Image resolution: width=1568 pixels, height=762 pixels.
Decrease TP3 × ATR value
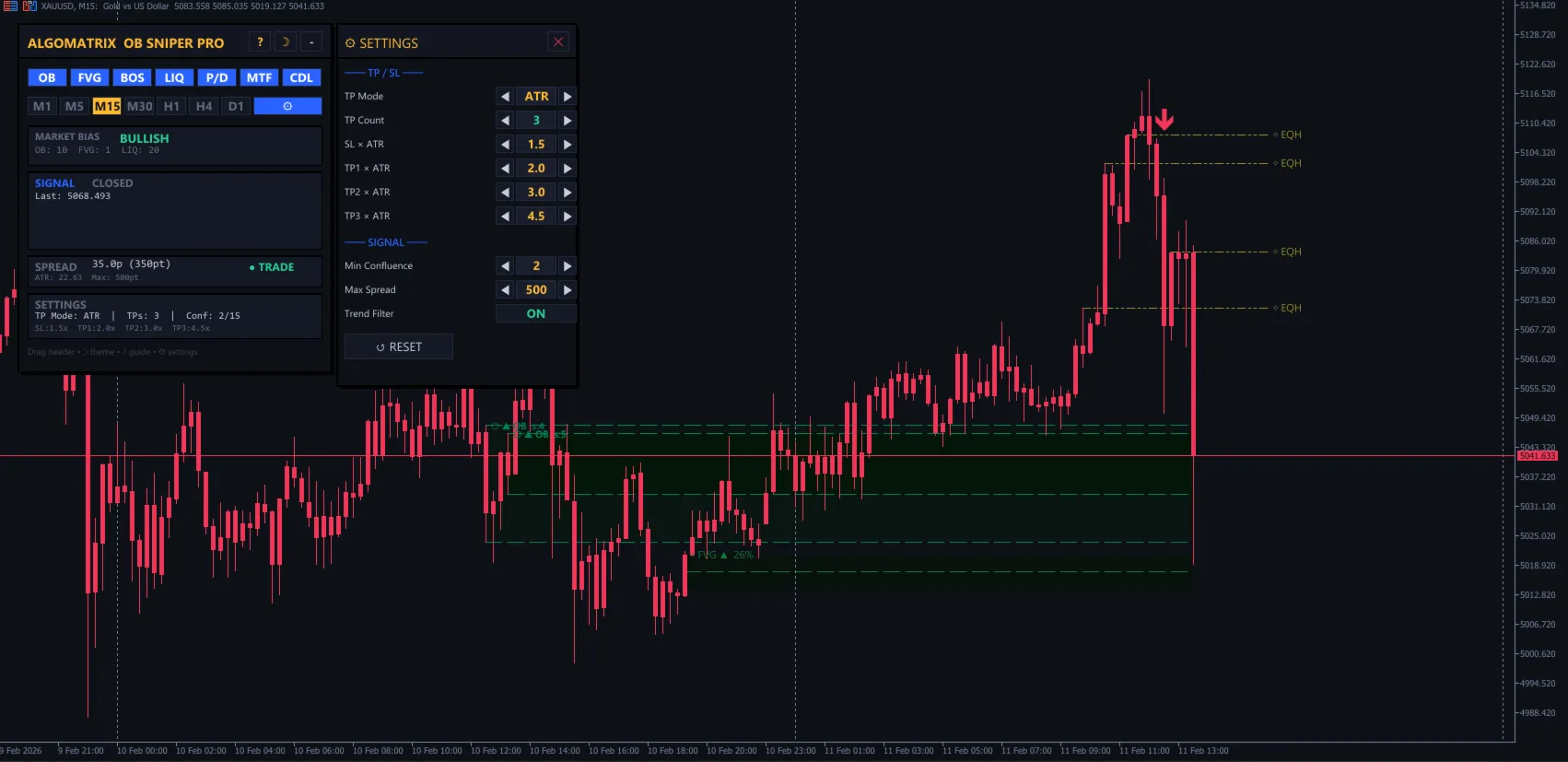505,216
